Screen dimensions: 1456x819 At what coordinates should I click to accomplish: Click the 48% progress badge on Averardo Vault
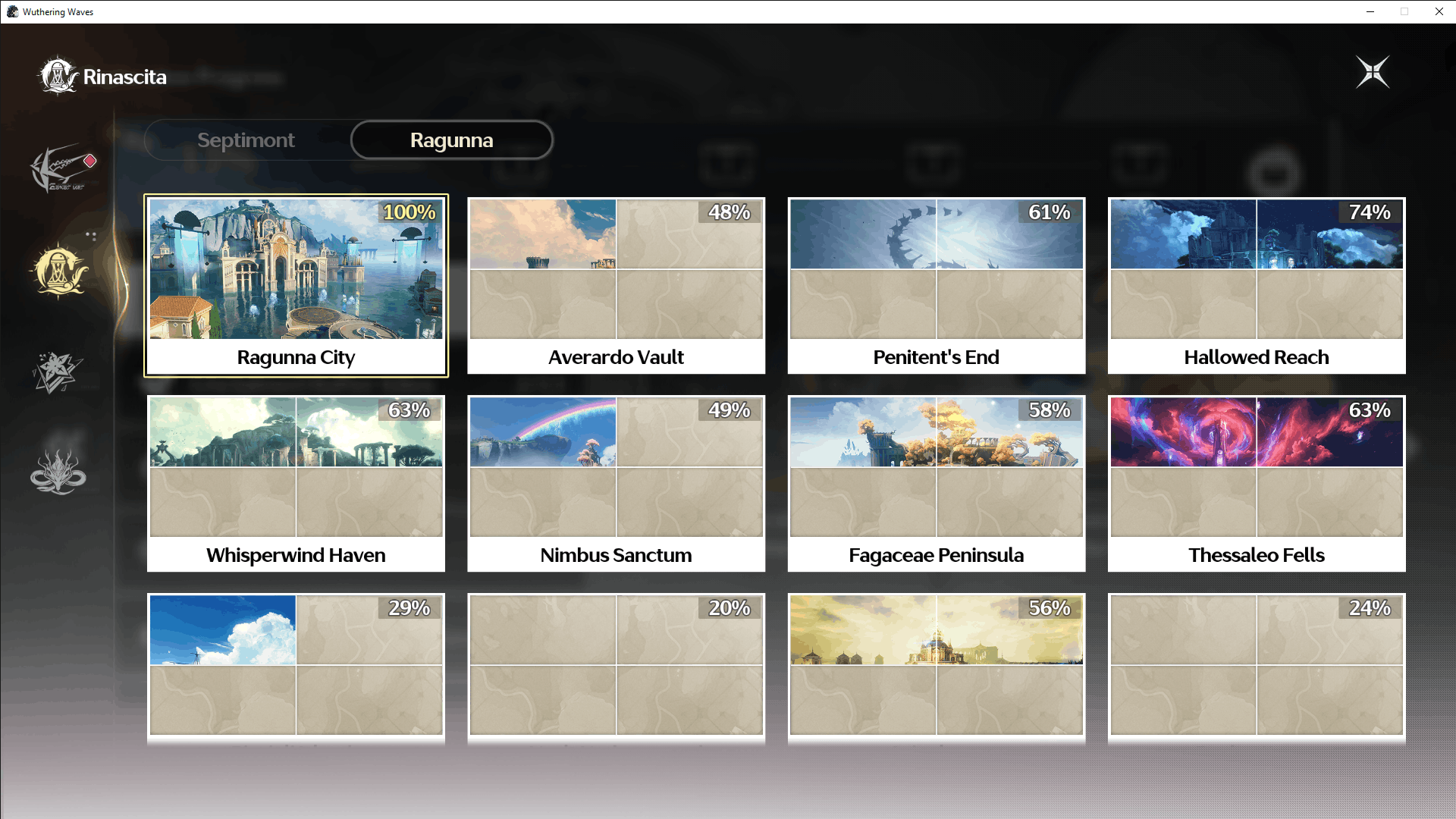pos(730,212)
